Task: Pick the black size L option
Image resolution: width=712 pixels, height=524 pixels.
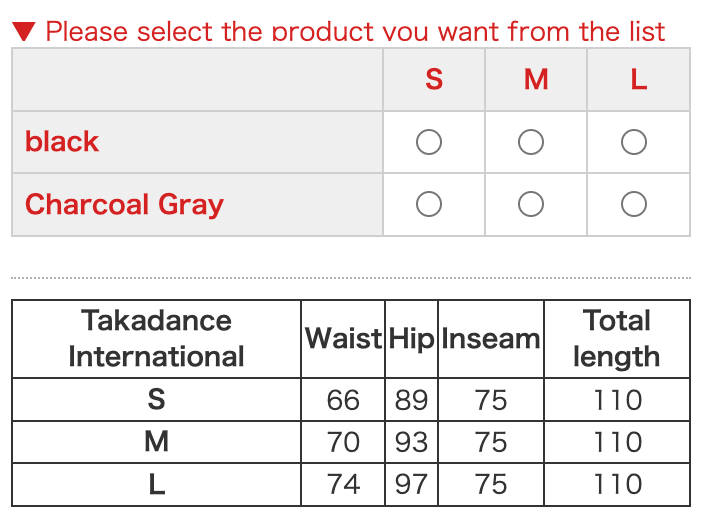Action: pyautogui.click(x=633, y=143)
